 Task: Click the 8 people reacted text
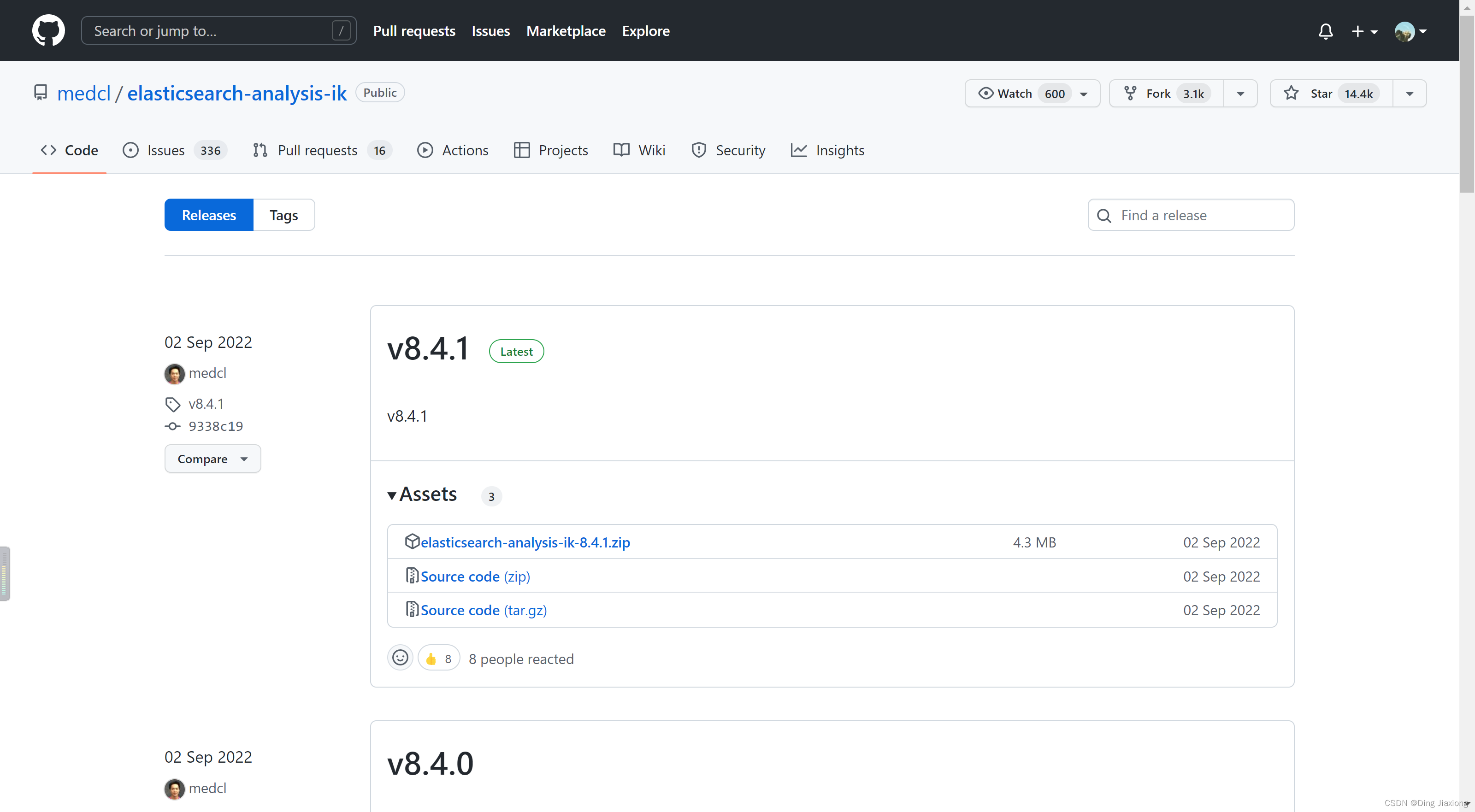pyautogui.click(x=521, y=659)
